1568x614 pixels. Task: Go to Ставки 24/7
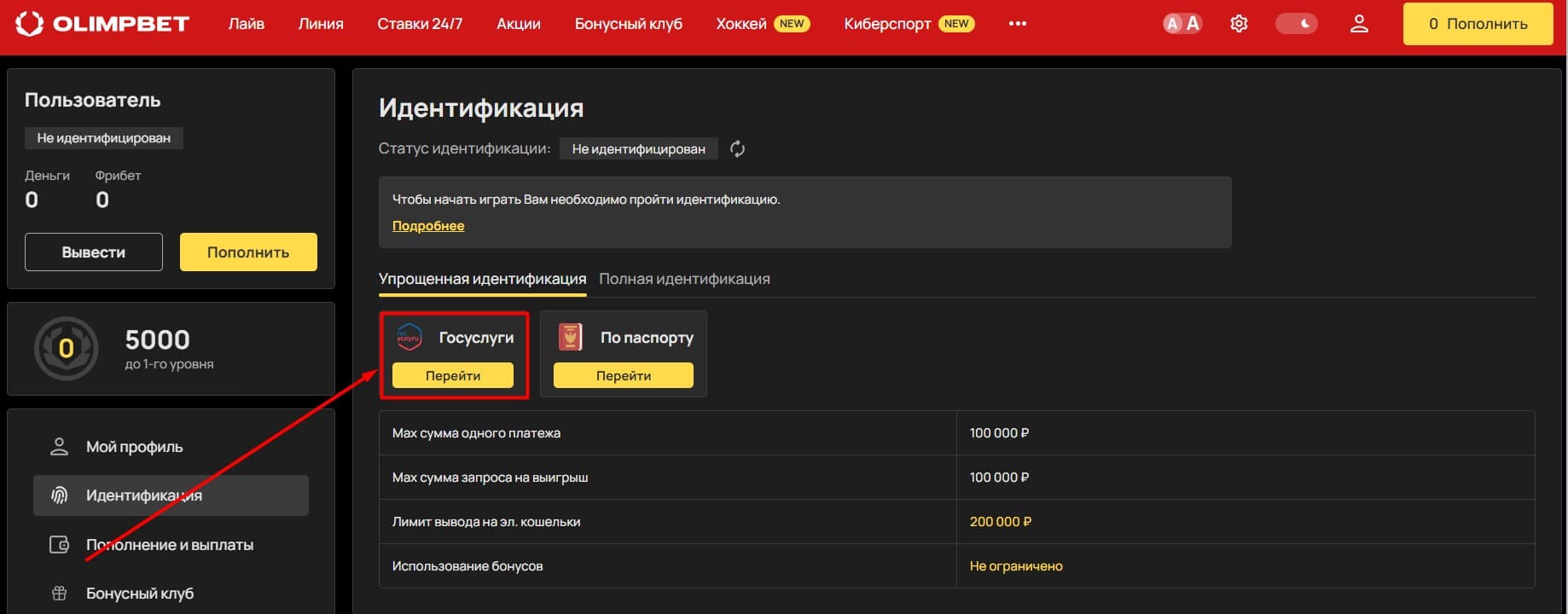(x=420, y=24)
